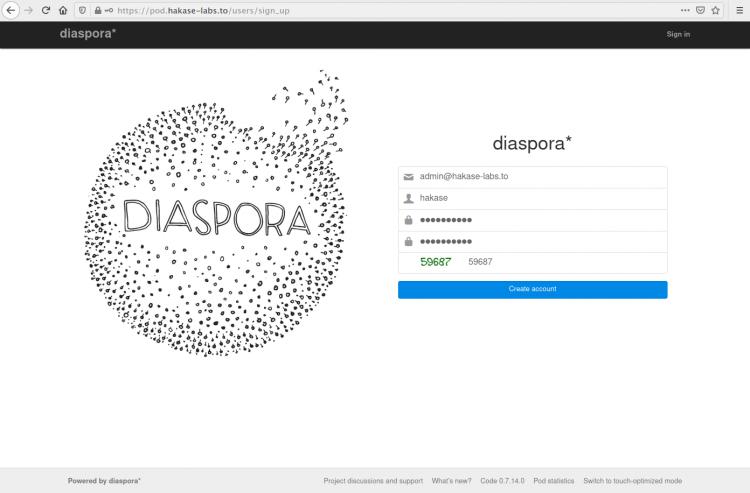This screenshot has height=493, width=750.
Task: Open tracking protection shield icon
Action: 81,10
